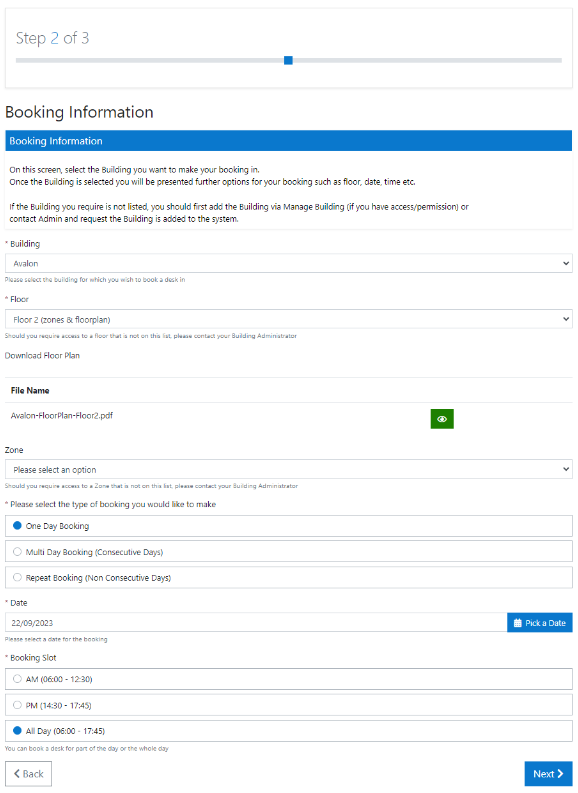Click the File Name column header
The width and height of the screenshot is (578, 793).
(30, 390)
